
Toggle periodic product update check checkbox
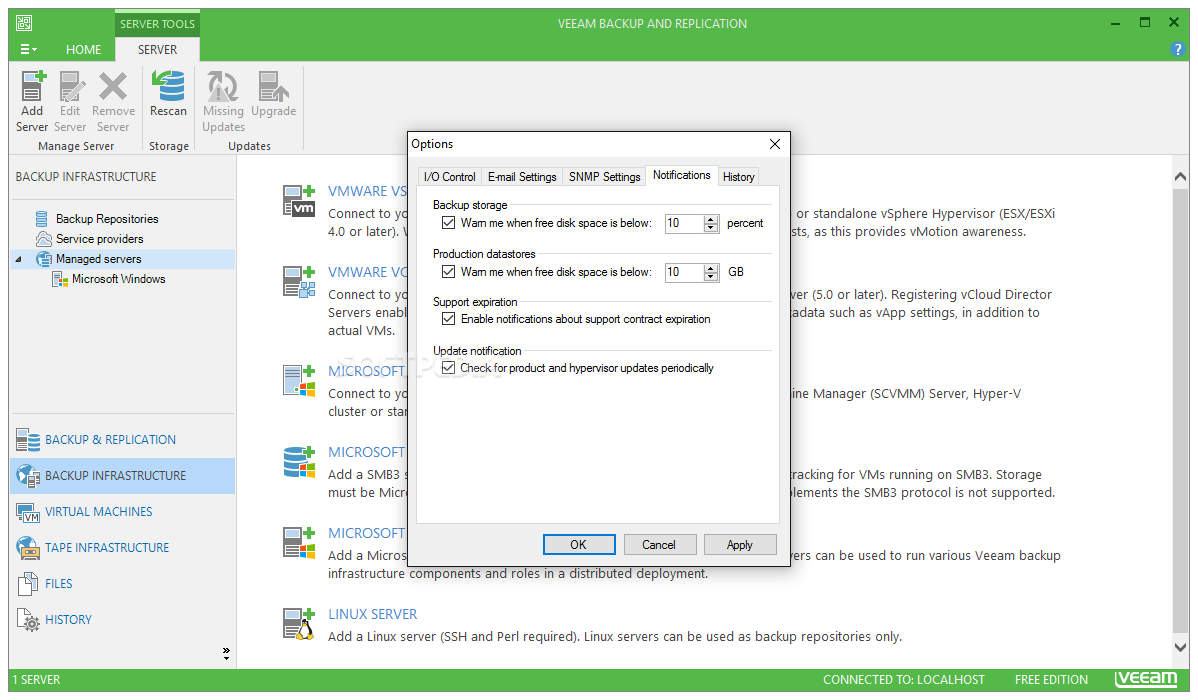click(448, 368)
